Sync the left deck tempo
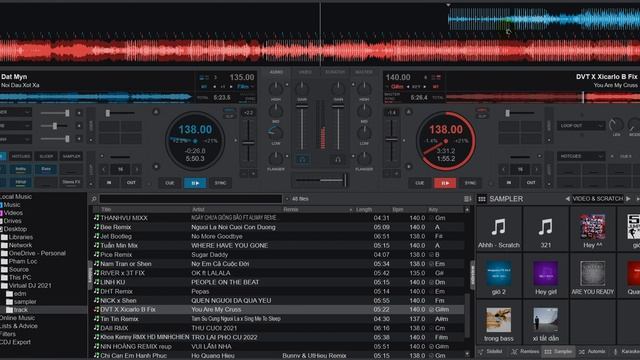Image resolution: width=640 pixels, height=360 pixels. [220, 183]
